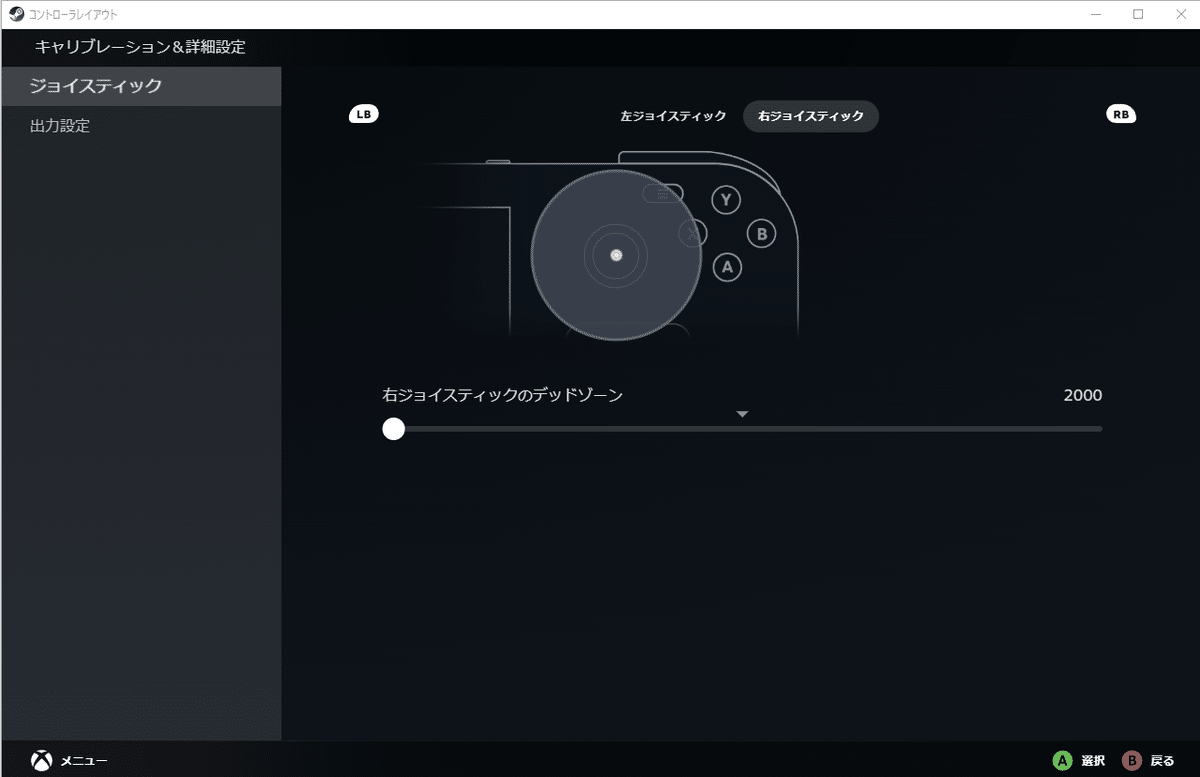Click the Steam icon in title bar
The image size is (1200, 777).
(16, 14)
